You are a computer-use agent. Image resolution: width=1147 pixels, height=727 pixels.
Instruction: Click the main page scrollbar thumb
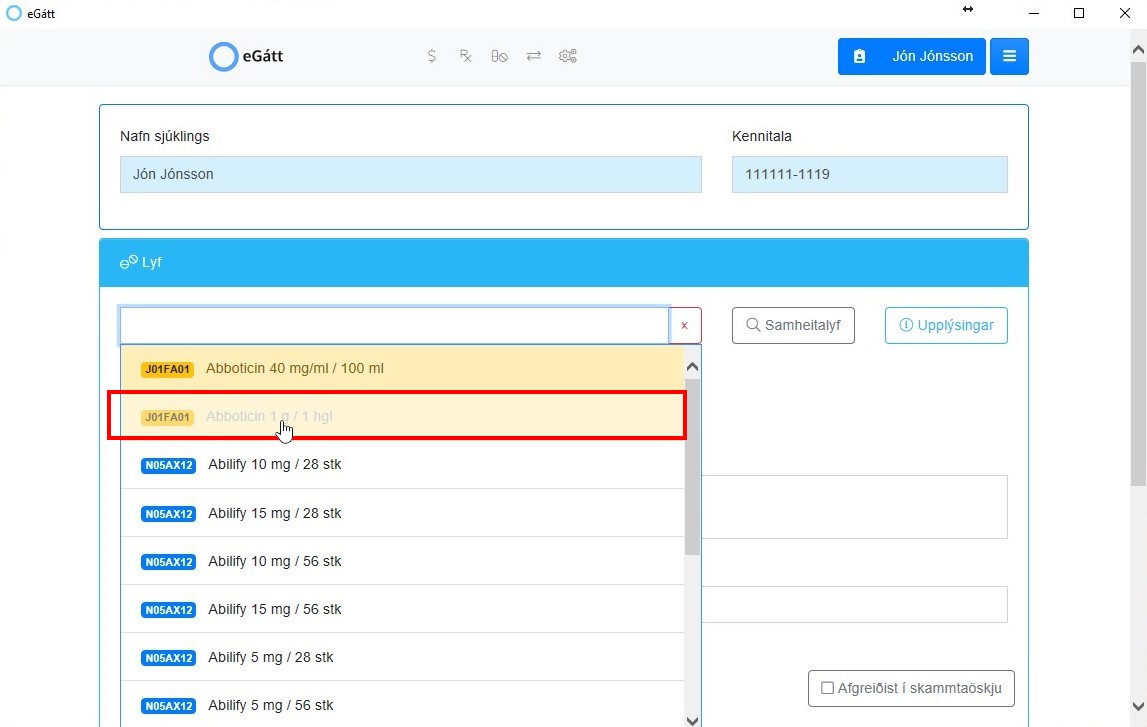click(1138, 274)
